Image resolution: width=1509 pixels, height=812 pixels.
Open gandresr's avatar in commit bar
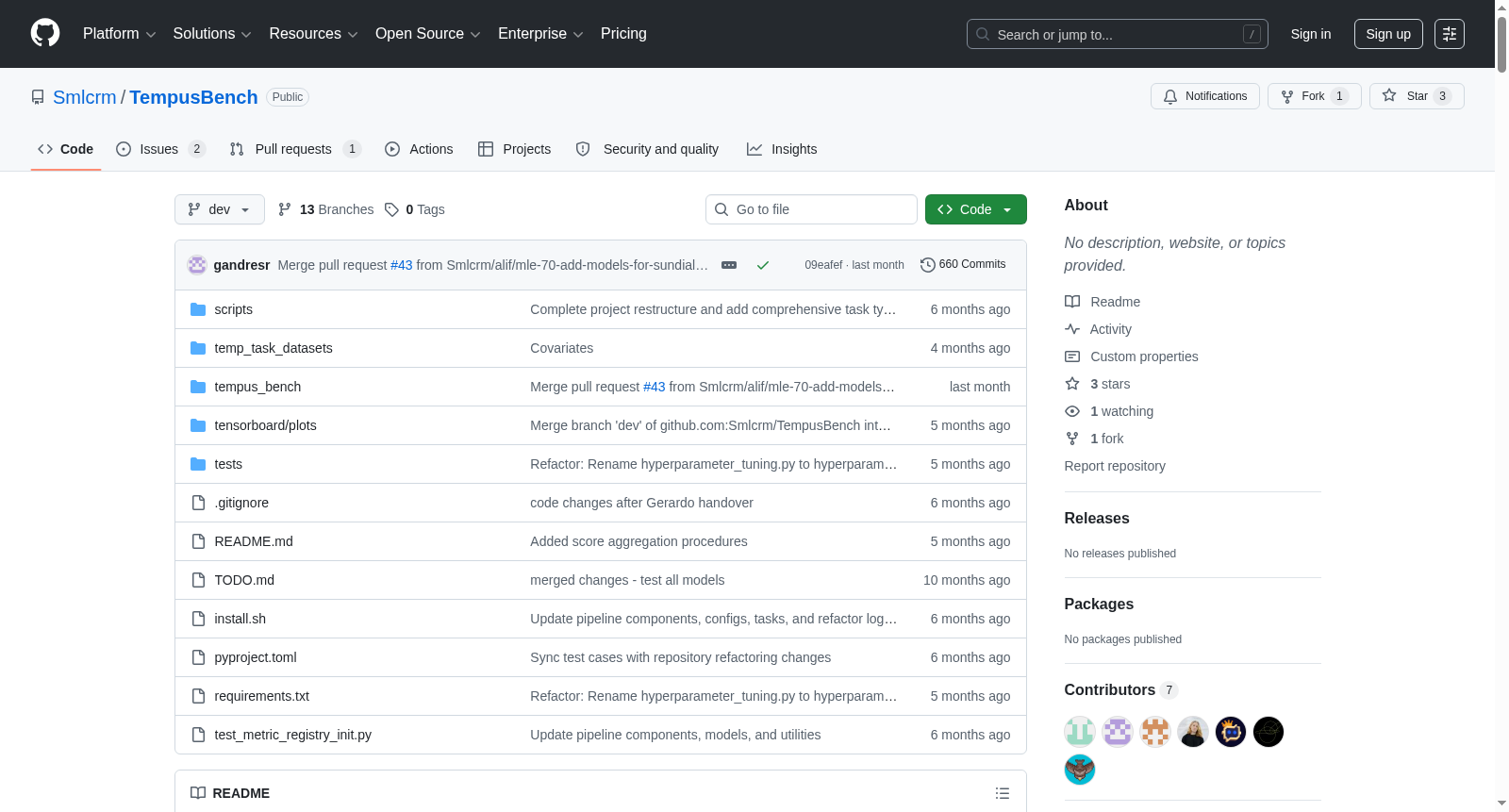(197, 265)
